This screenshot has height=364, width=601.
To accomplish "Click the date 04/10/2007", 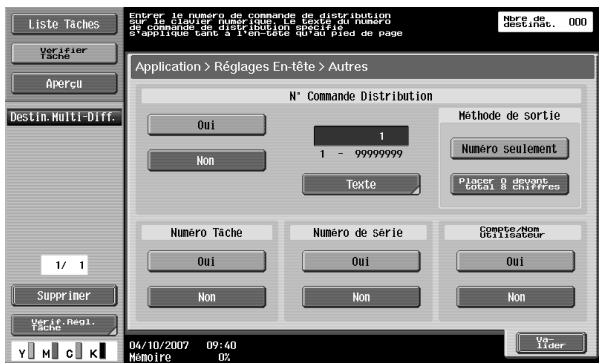I will 159,345.
